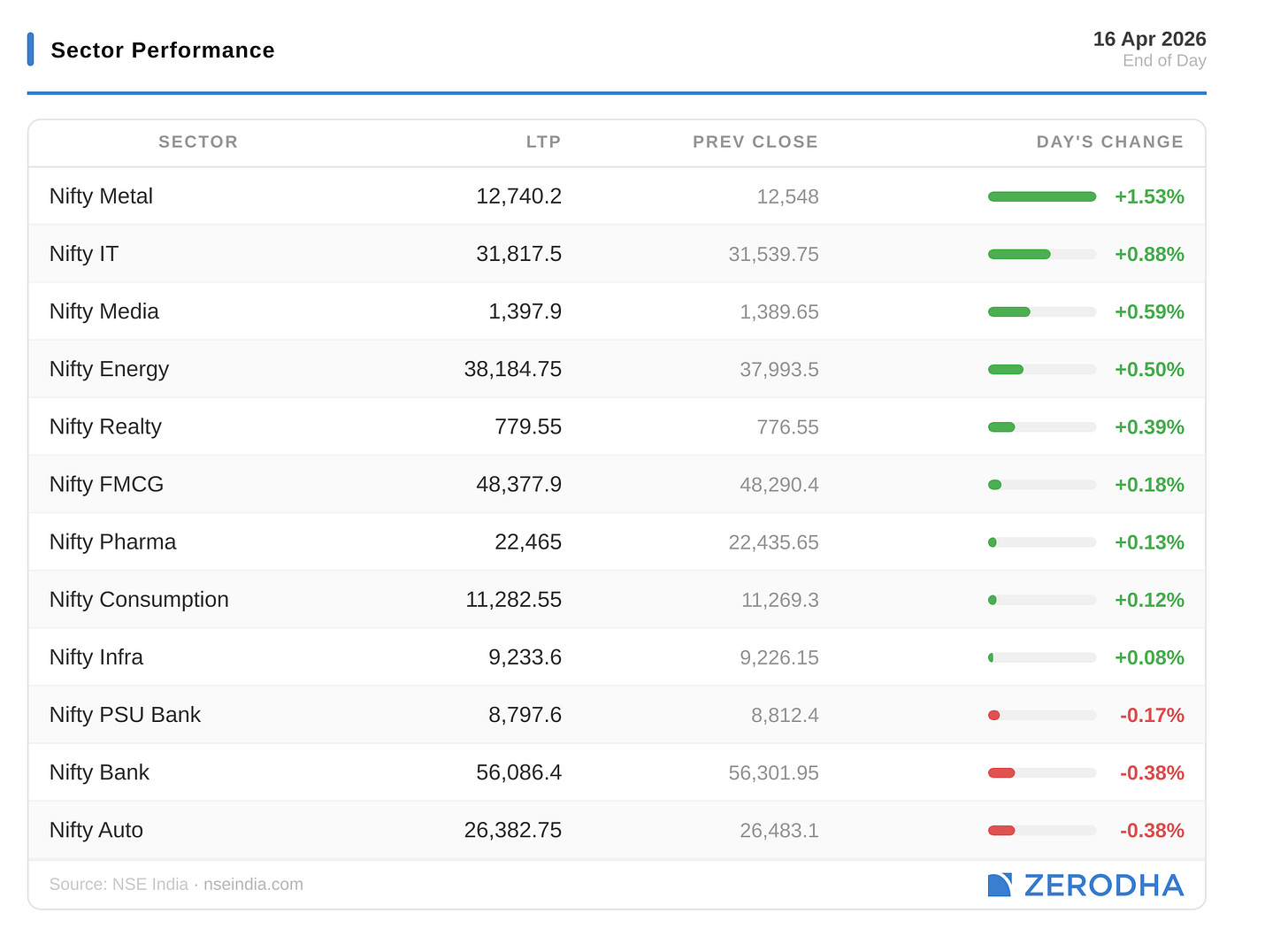Click the LTP column header
Screen dimensions: 1288x944
(544, 142)
